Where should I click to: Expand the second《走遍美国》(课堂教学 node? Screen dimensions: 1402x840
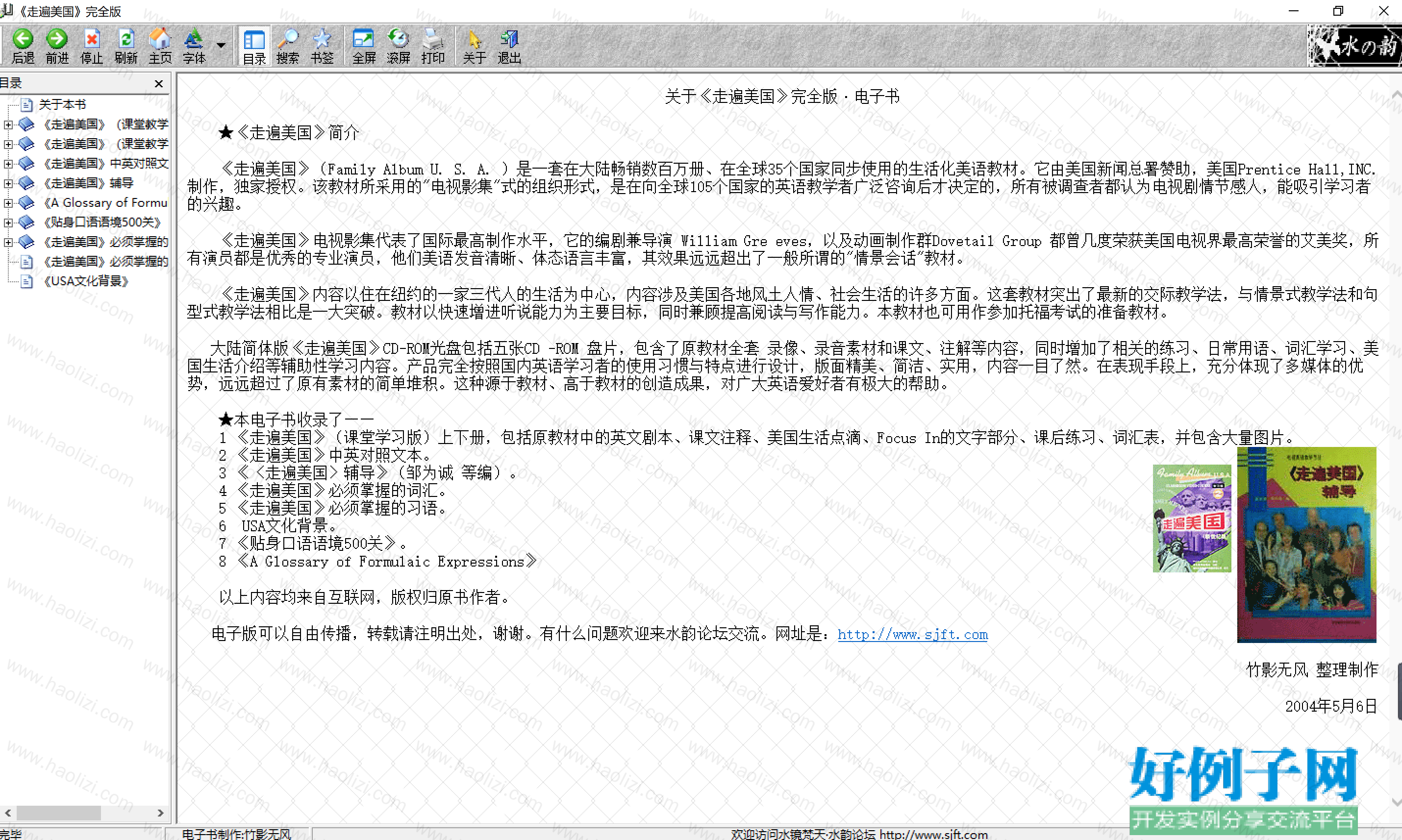pos(8,144)
